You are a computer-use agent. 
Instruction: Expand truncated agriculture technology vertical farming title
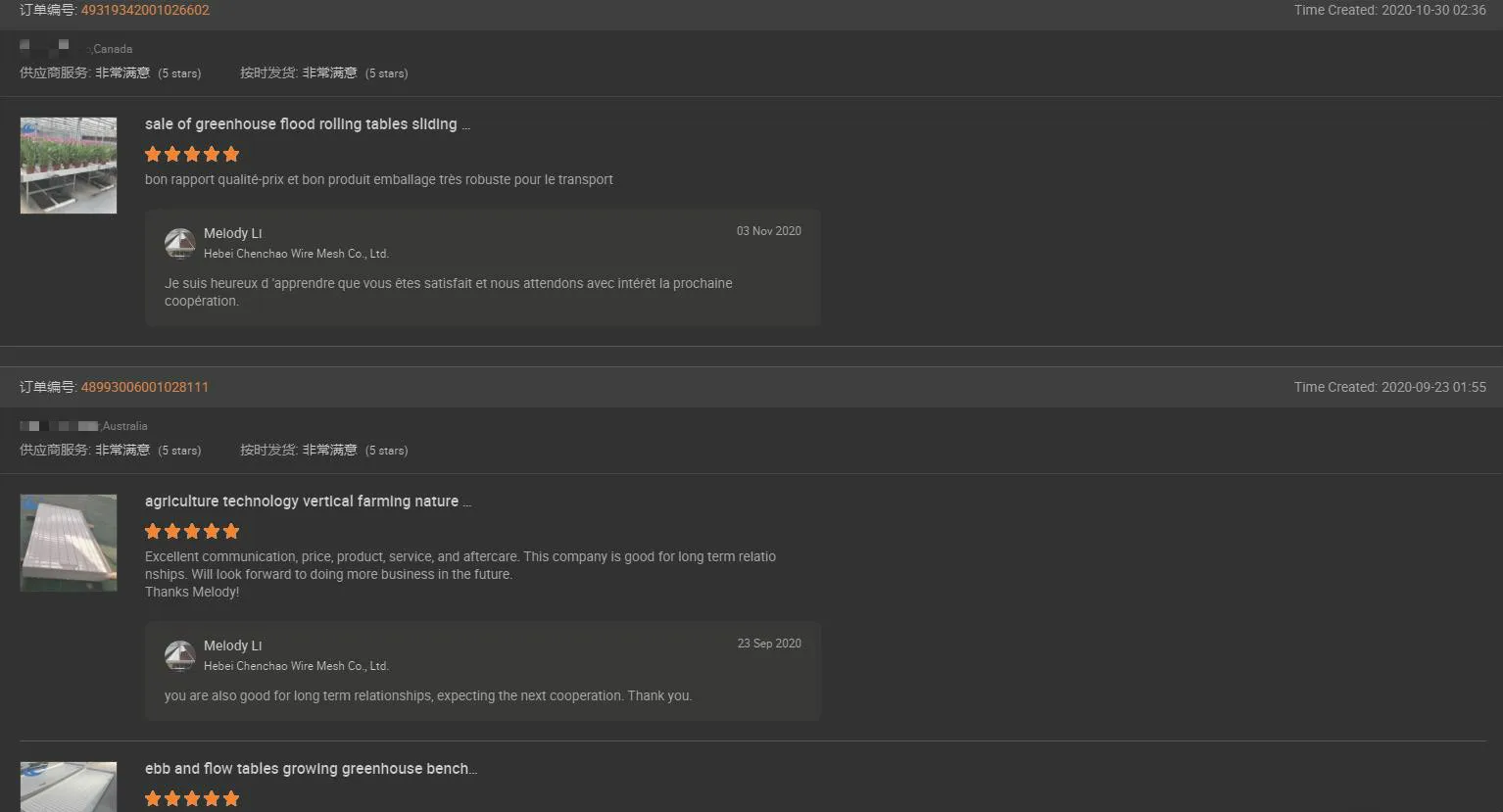[x=308, y=501]
